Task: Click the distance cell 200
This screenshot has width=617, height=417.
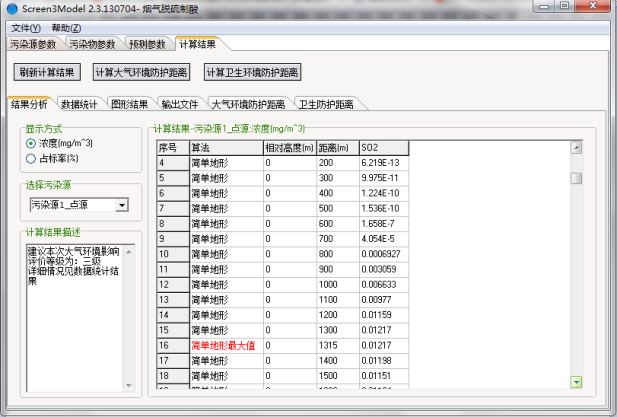Action: click(338, 163)
